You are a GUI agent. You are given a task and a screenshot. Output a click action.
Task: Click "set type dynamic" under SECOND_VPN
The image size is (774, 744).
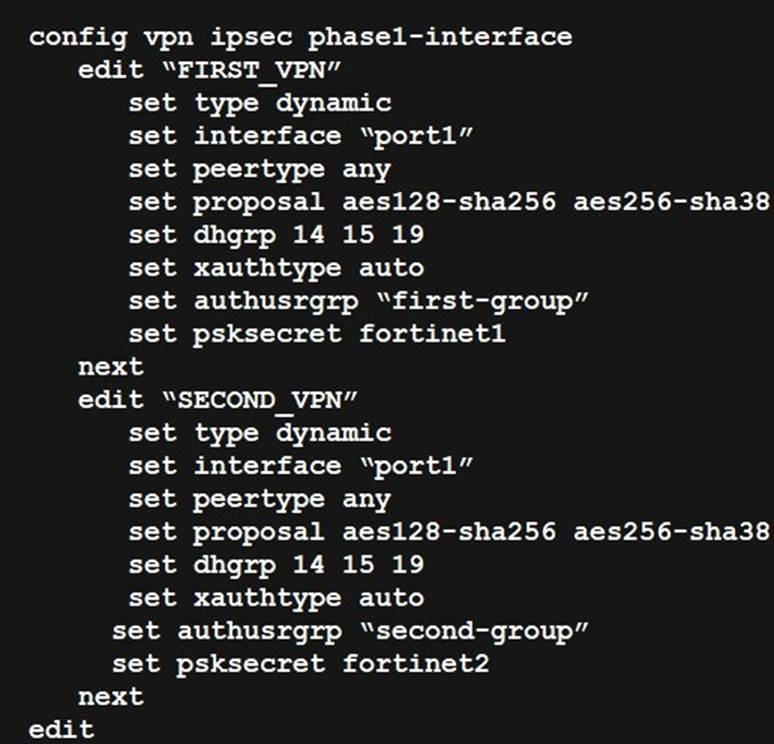(x=259, y=433)
